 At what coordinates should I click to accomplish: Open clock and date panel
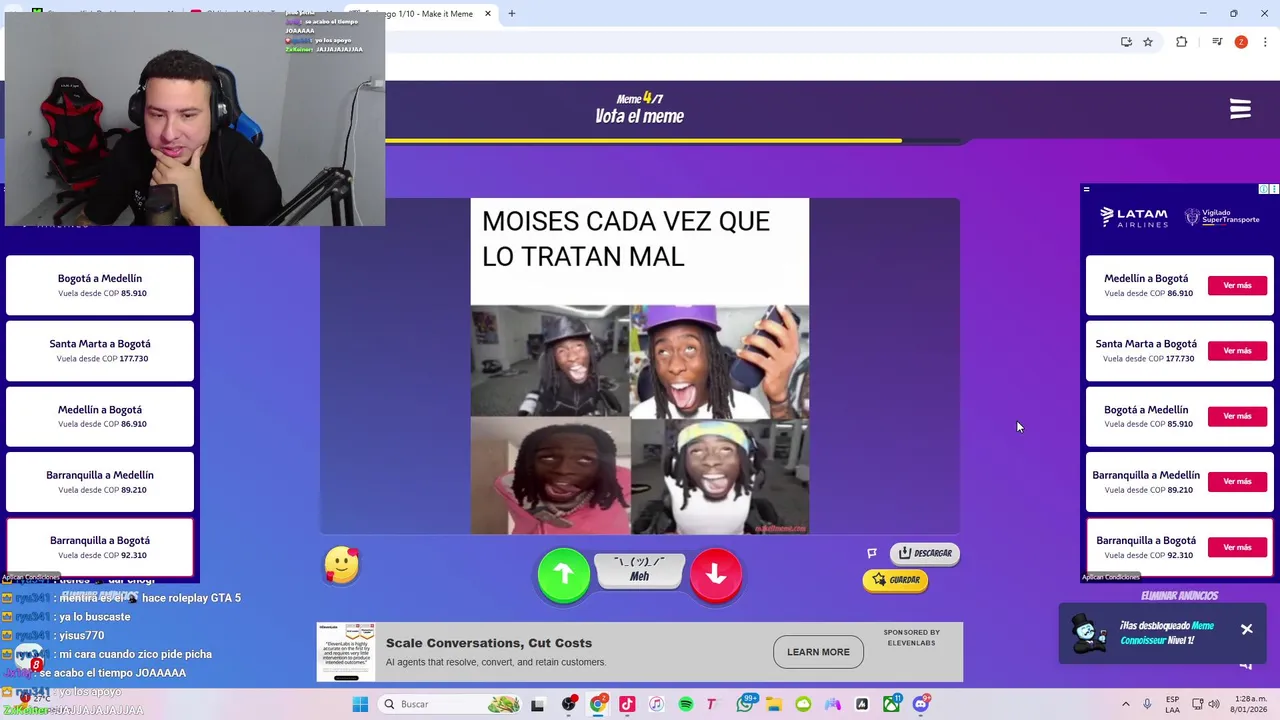pos(1250,704)
